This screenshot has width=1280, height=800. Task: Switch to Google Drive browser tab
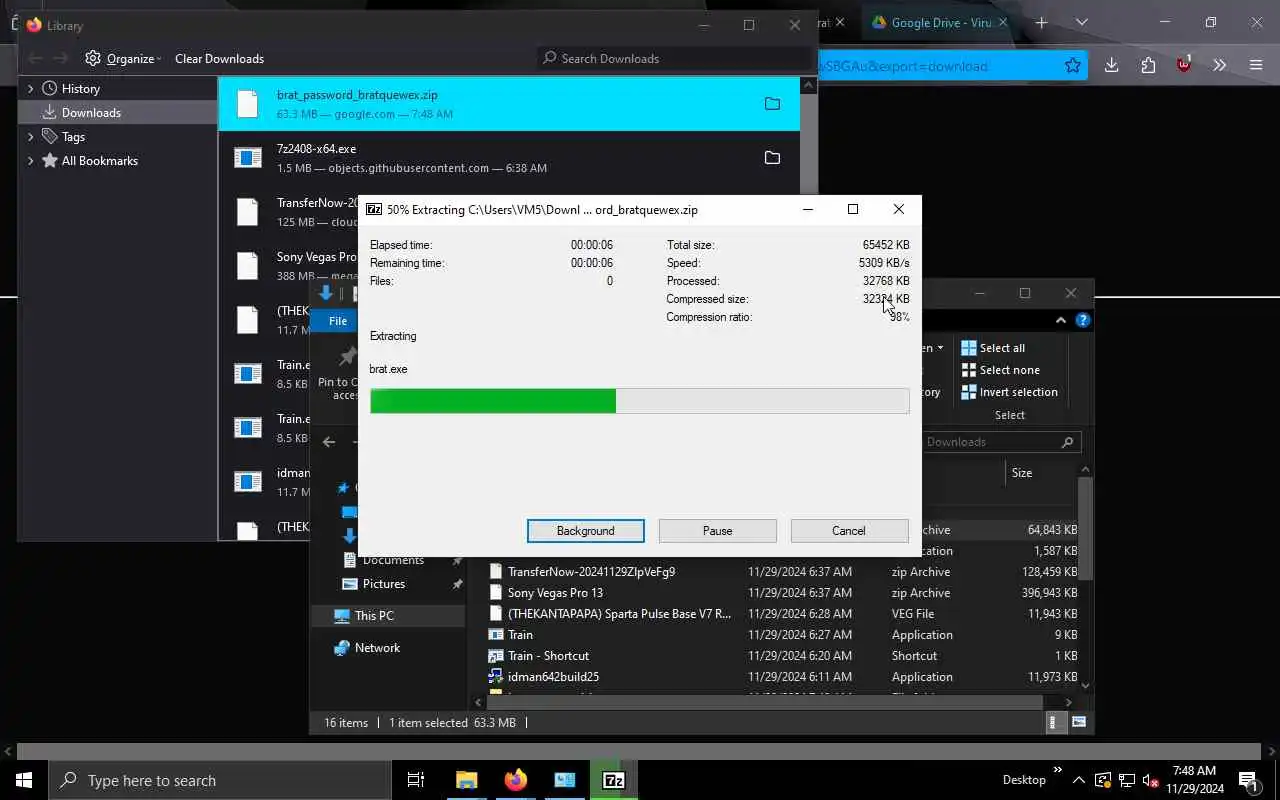tap(938, 22)
